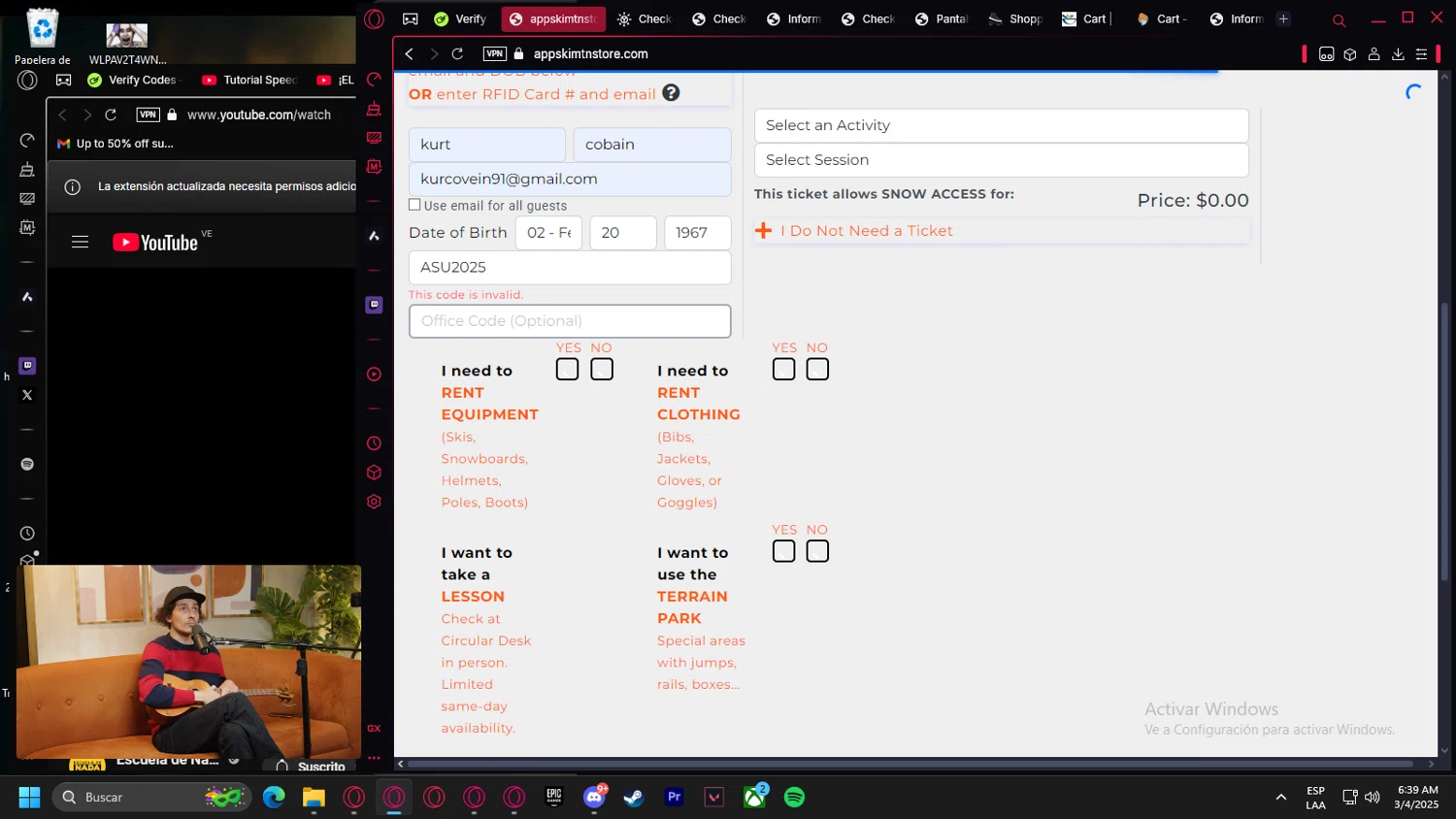1456x819 pixels.
Task: Open downloads in the front Opera toolbar
Action: pyautogui.click(x=1398, y=54)
